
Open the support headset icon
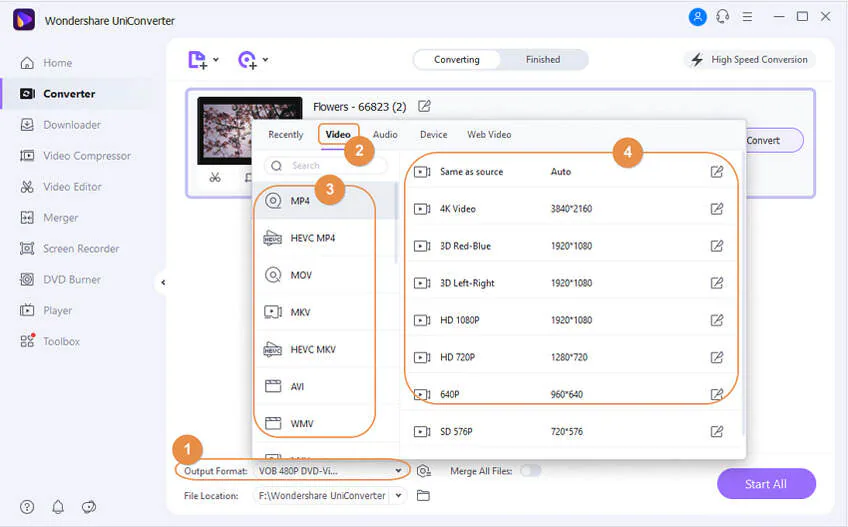click(x=723, y=17)
